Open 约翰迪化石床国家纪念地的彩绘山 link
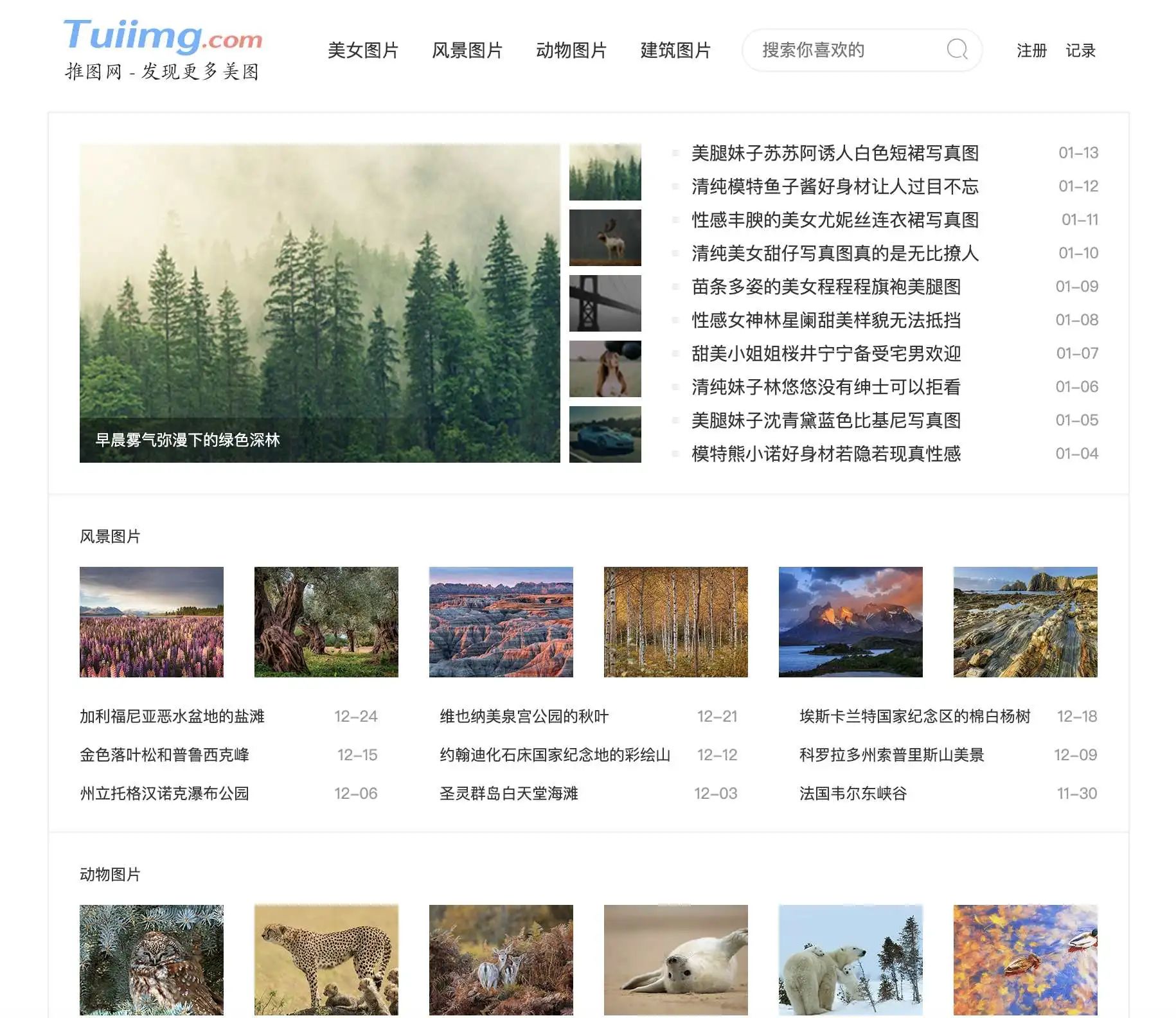This screenshot has width=1176, height=1018. pos(555,755)
